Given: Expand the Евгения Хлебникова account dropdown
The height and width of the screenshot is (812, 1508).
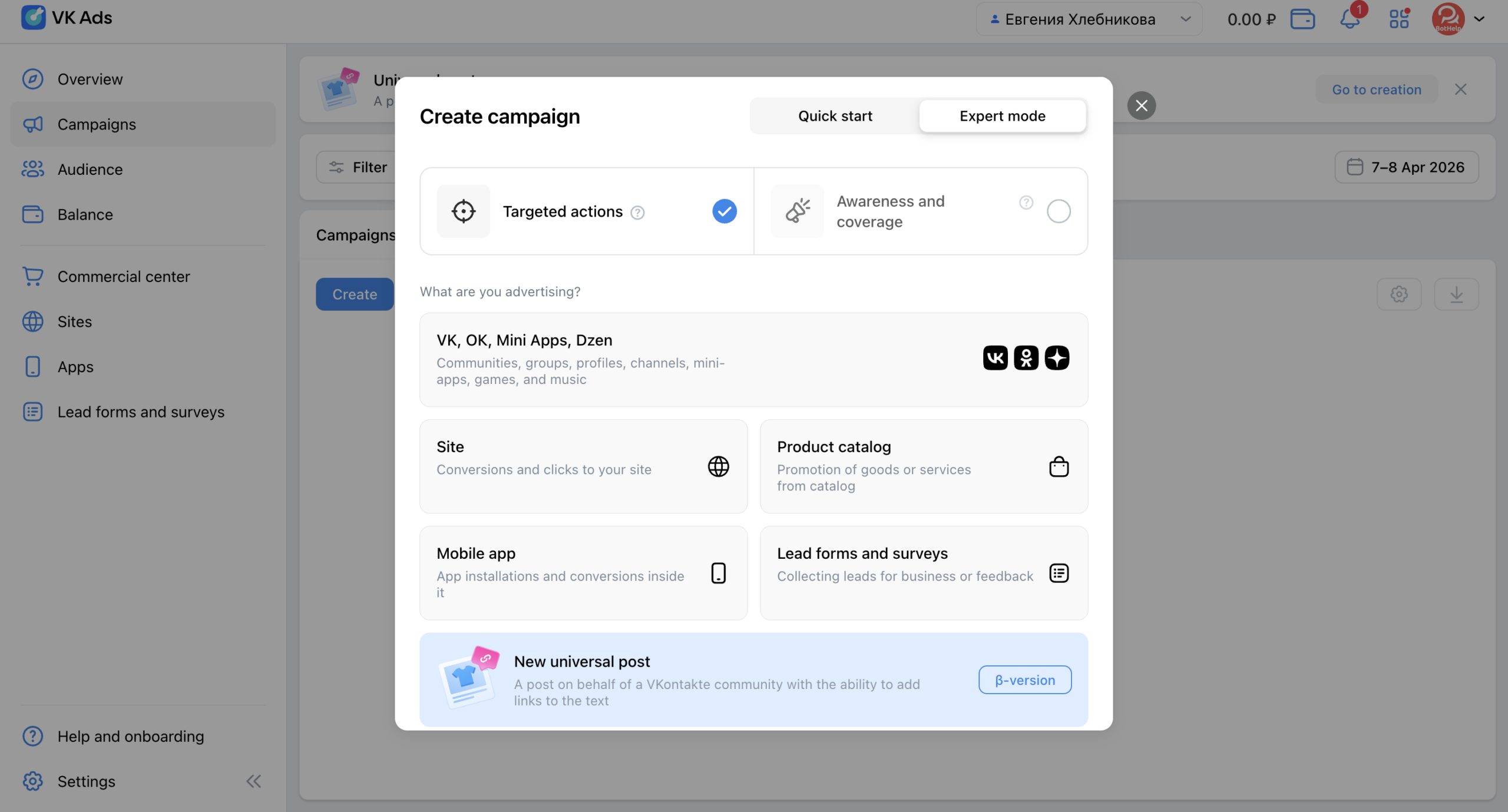Looking at the screenshot, I should [1089, 19].
